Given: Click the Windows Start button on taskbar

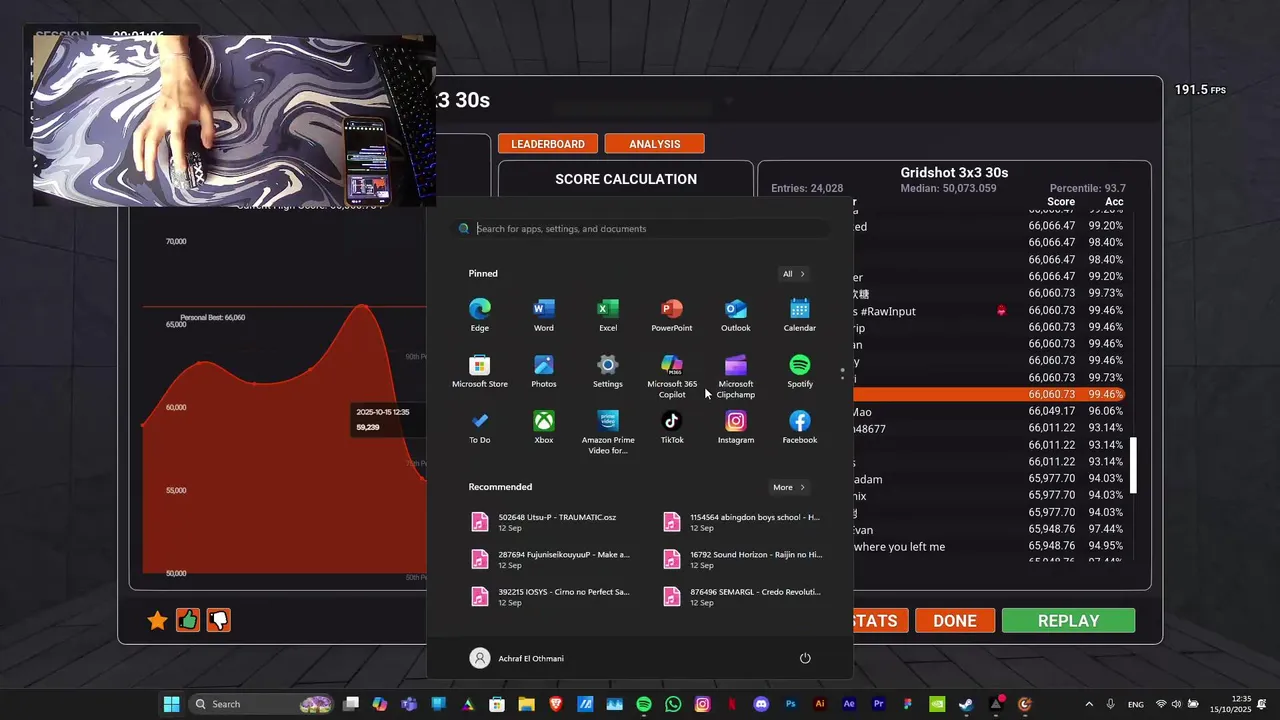Looking at the screenshot, I should pos(171,704).
